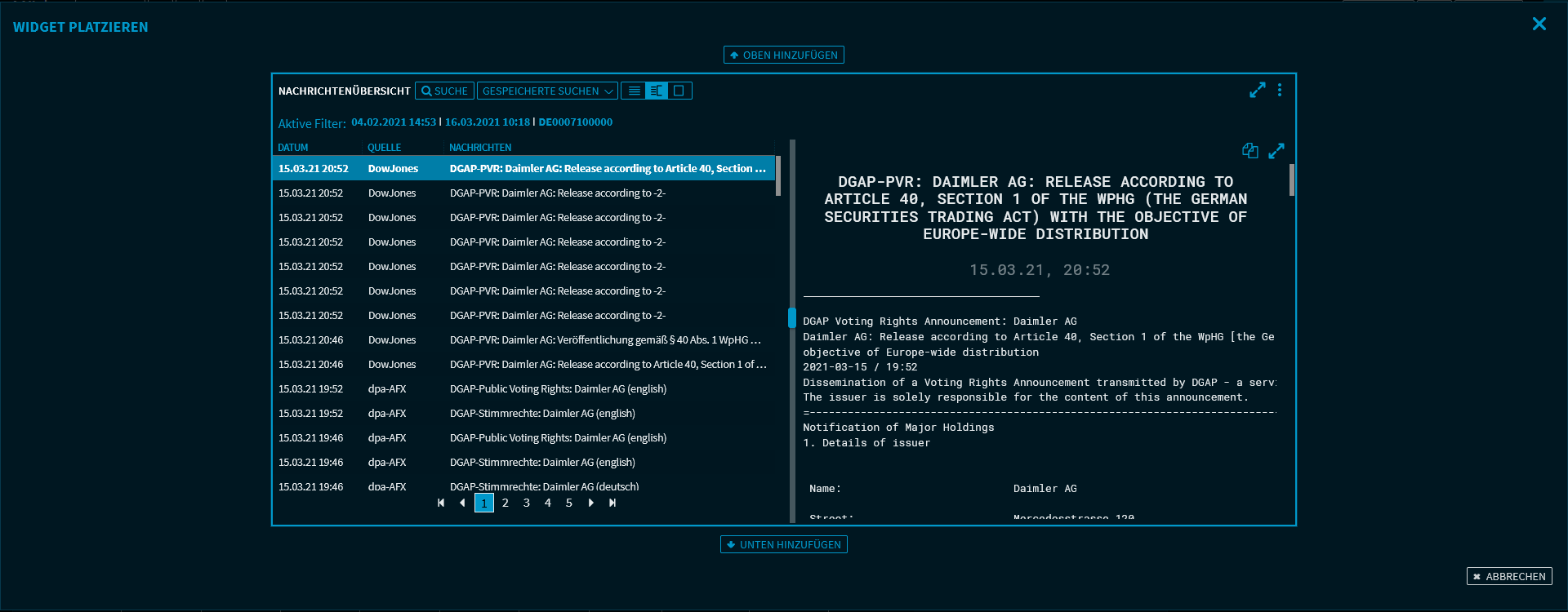The image size is (1568, 612).
Task: Sort news by the Datum column header
Action: (293, 148)
